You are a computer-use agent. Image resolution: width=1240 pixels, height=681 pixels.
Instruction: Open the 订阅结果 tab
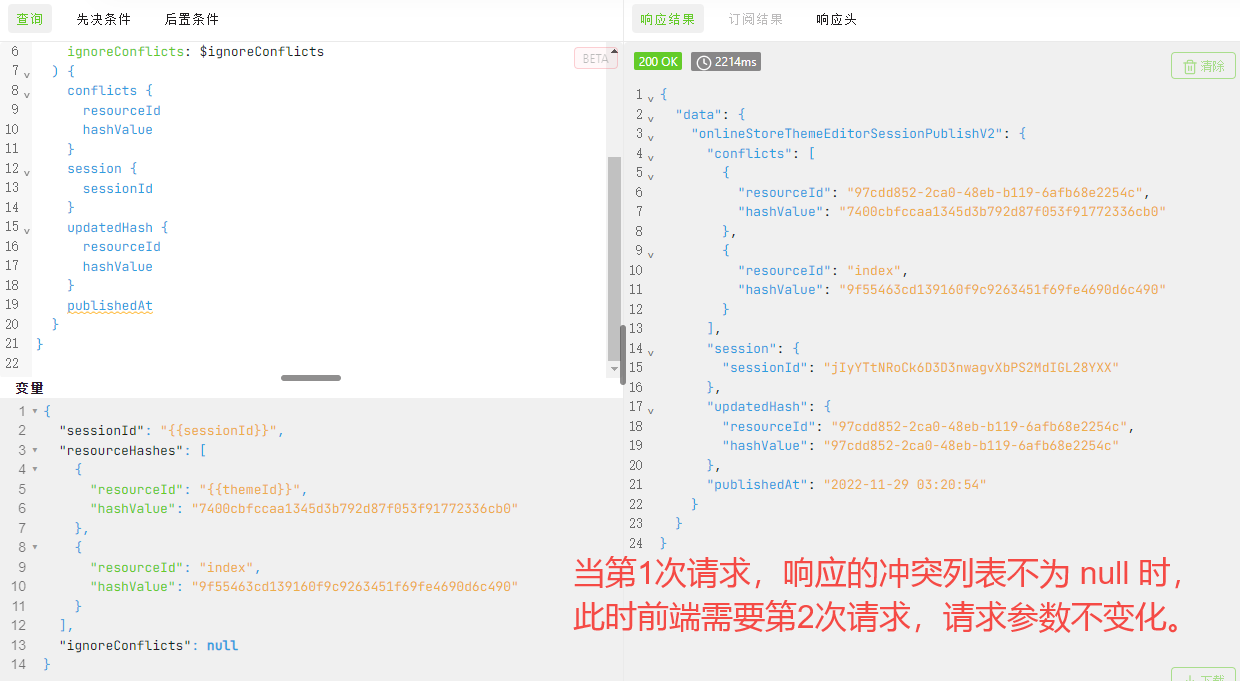(x=755, y=19)
